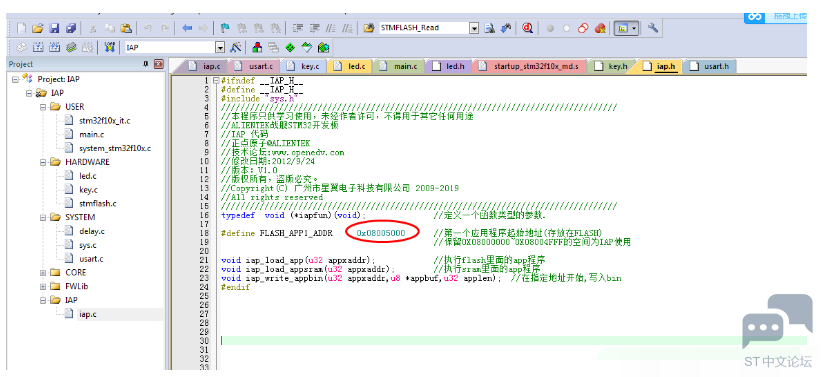
Task: Expand the FWLib group
Action: (x=43, y=286)
